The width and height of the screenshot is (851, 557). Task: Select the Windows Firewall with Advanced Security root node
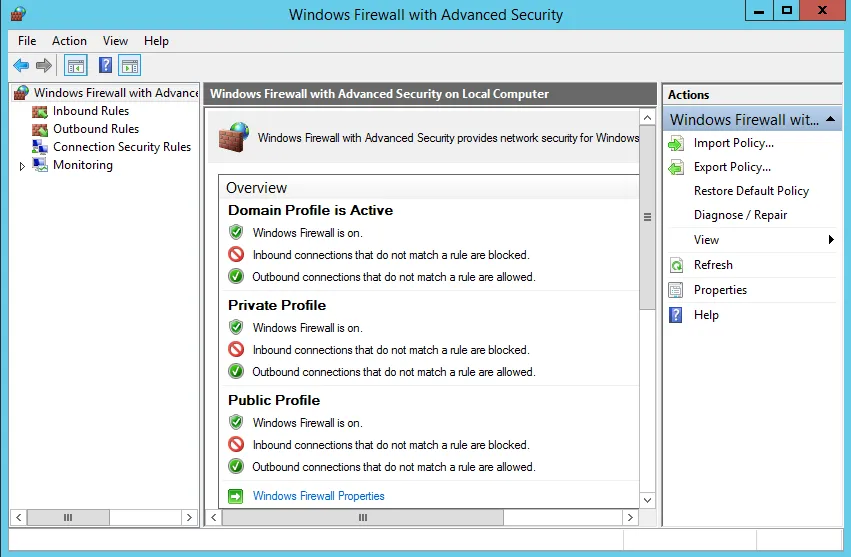(116, 93)
